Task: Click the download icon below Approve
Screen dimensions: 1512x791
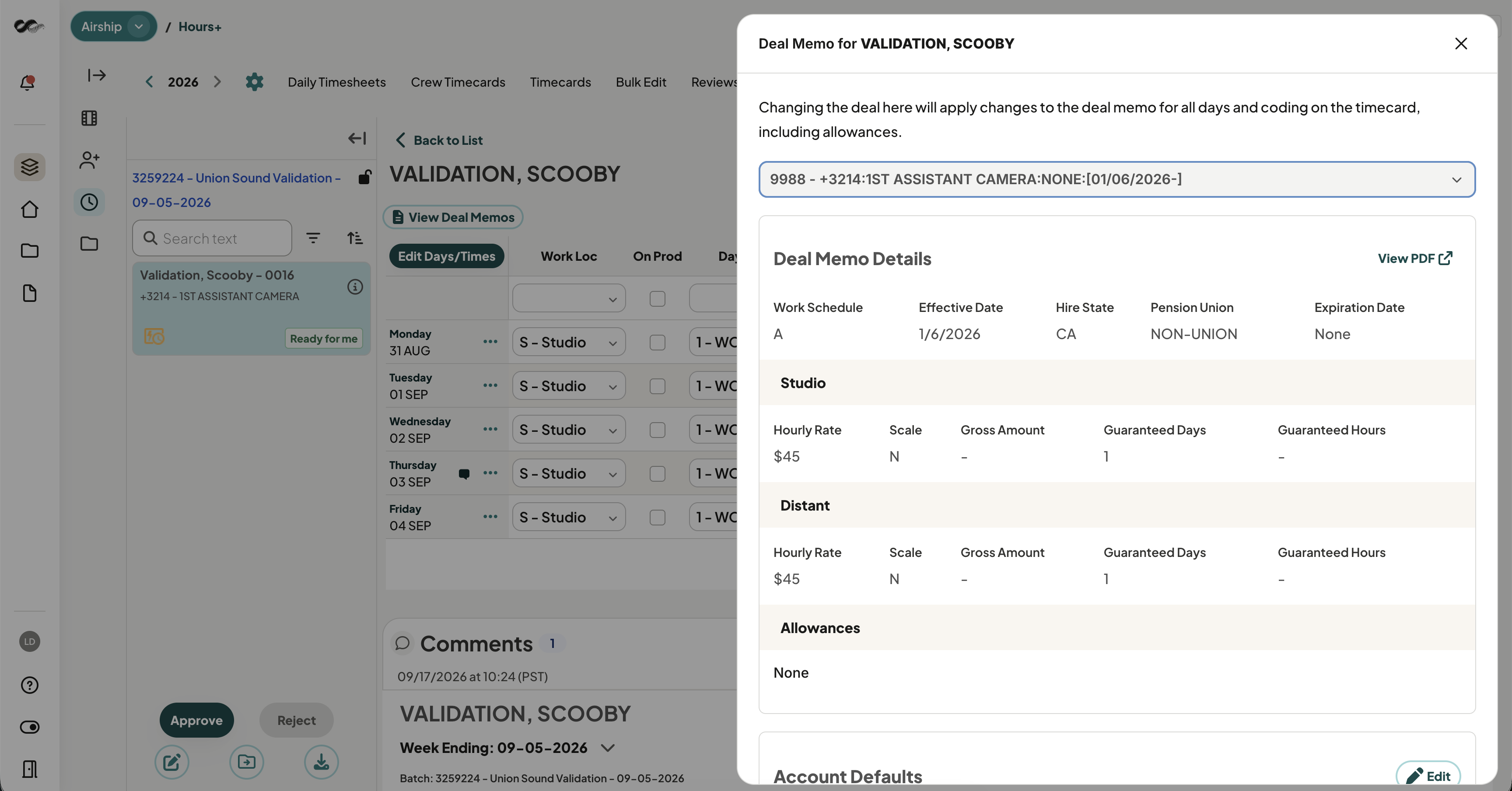Action: click(x=321, y=762)
